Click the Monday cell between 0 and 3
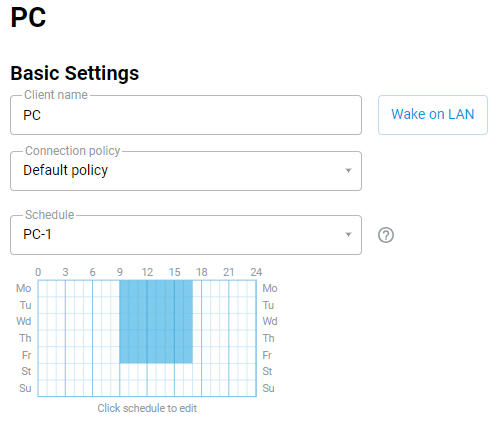 pyautogui.click(x=52, y=288)
